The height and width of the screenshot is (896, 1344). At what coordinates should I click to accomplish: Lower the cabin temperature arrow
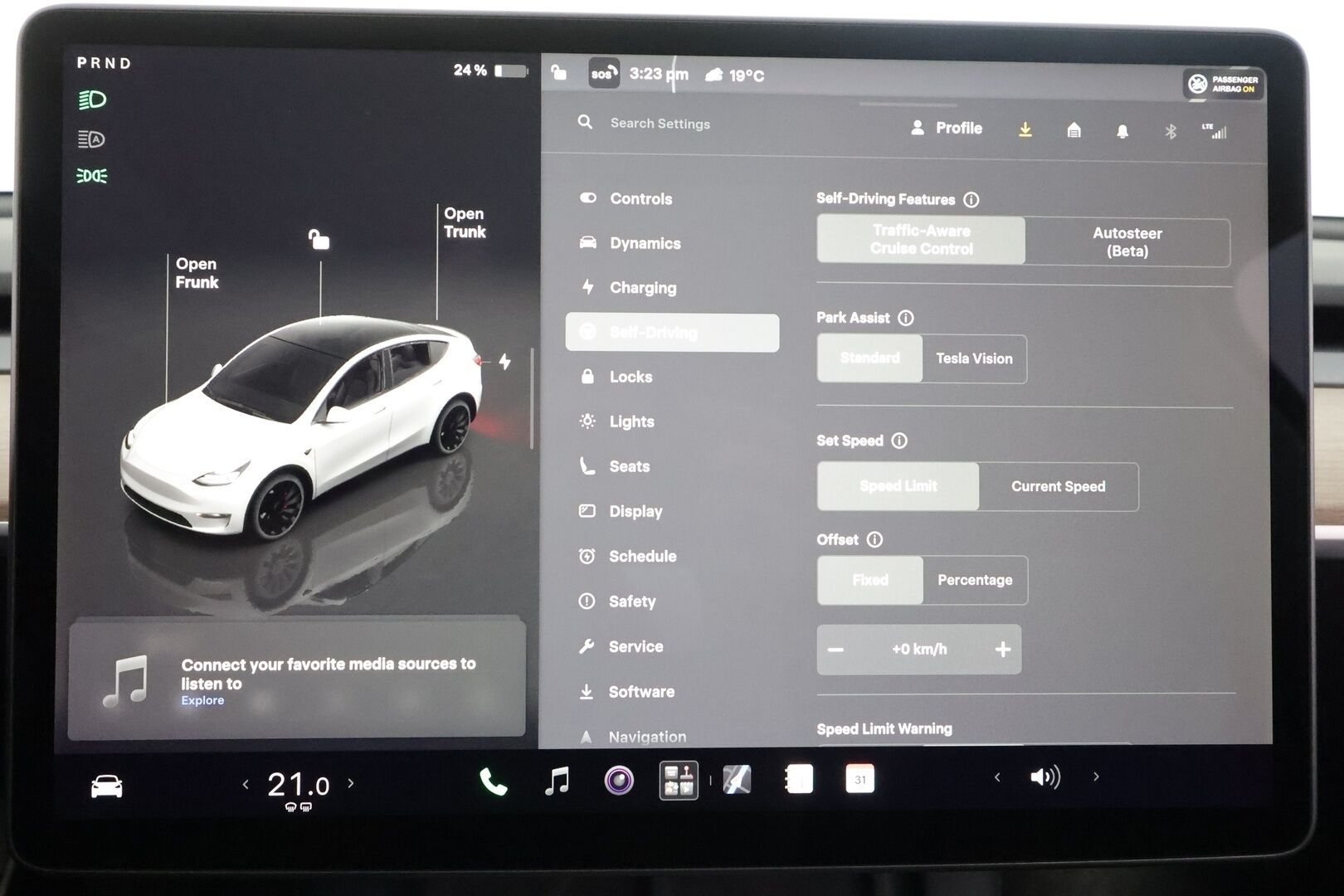point(246,784)
